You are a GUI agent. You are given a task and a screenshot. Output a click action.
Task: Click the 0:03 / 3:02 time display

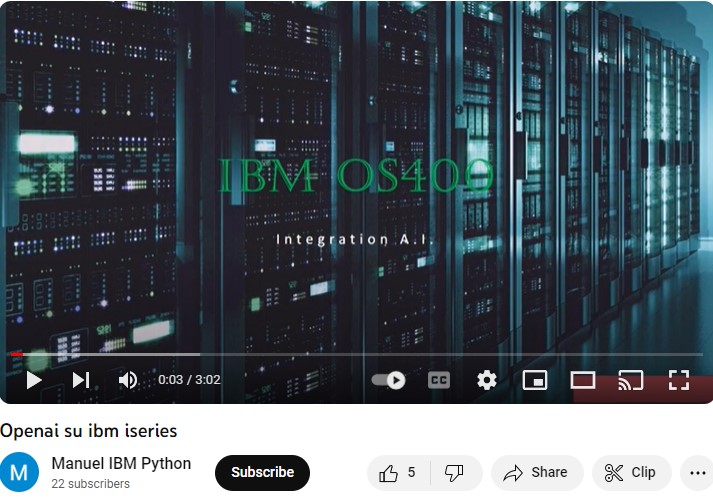point(189,380)
